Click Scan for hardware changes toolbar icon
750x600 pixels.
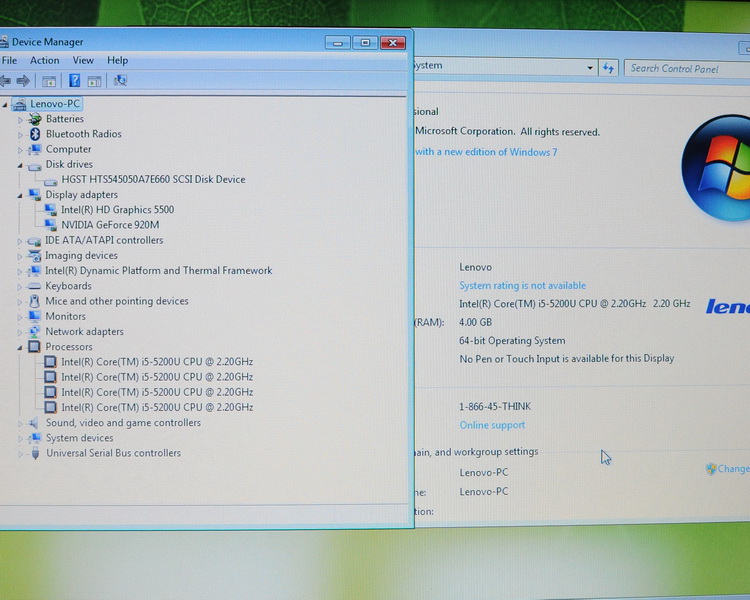(x=120, y=80)
